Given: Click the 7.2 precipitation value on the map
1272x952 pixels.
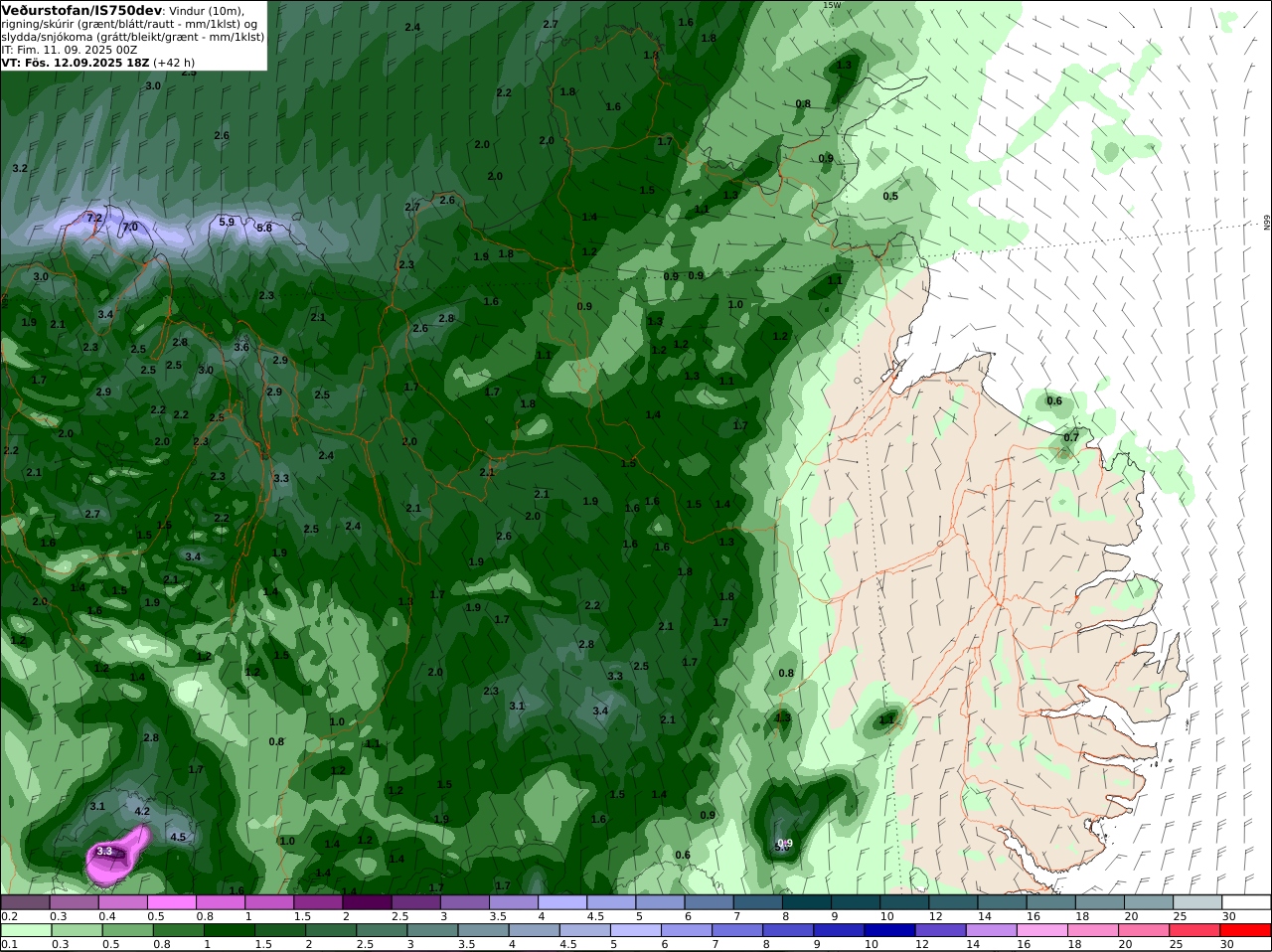Looking at the screenshot, I should coord(94,217).
